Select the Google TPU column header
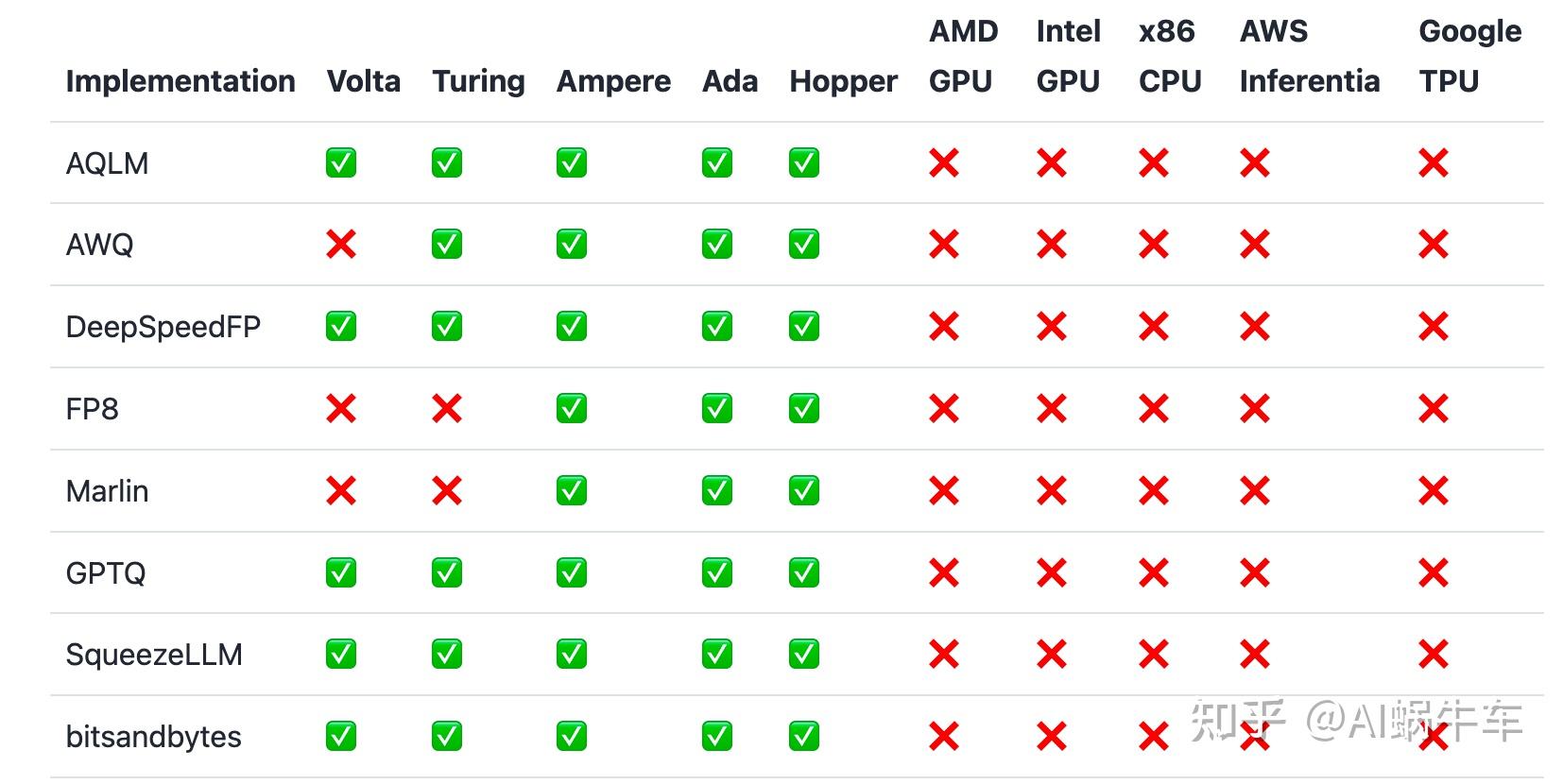This screenshot has height=784, width=1563. (x=1470, y=57)
